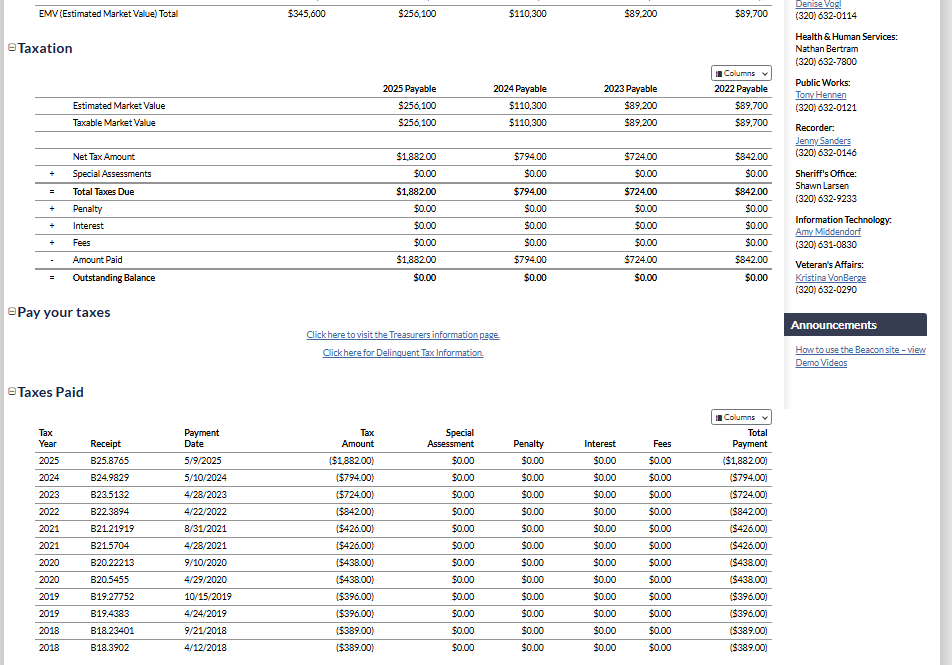Collapse the Taxes Paid section

tap(11, 392)
